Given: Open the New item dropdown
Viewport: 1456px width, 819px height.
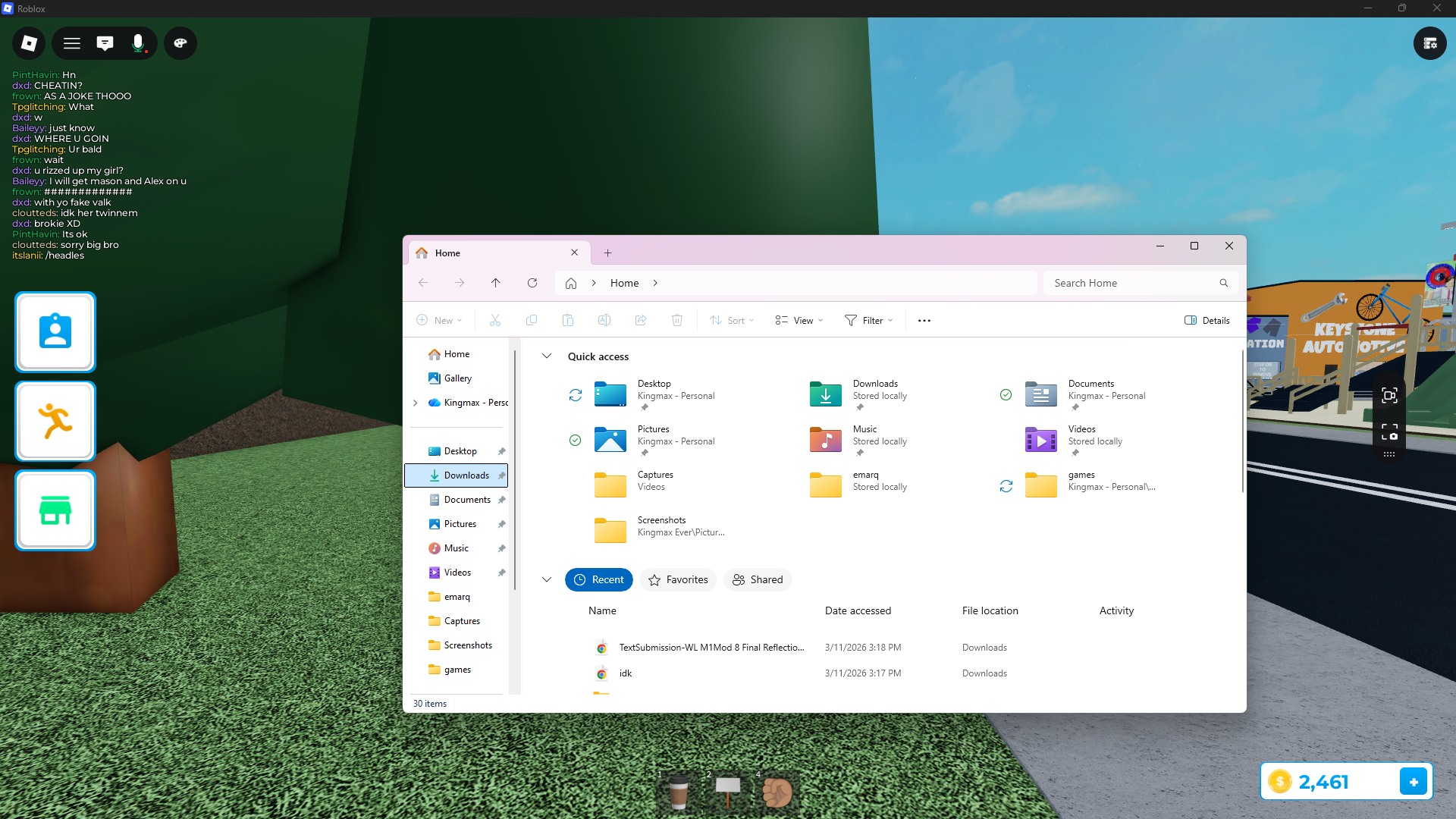Looking at the screenshot, I should 439,321.
